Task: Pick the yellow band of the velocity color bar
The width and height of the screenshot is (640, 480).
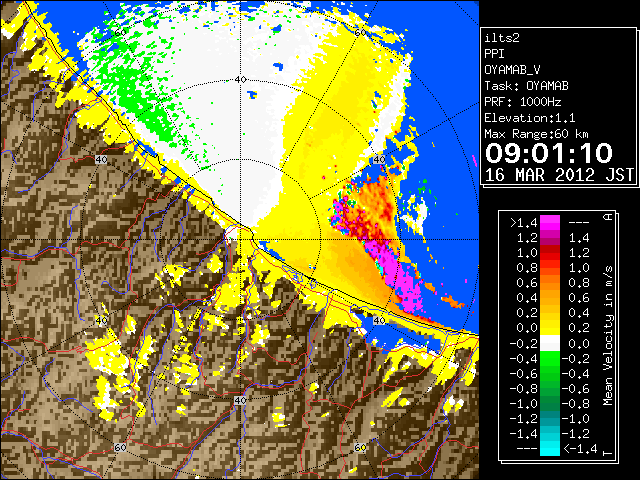Action: (x=550, y=328)
